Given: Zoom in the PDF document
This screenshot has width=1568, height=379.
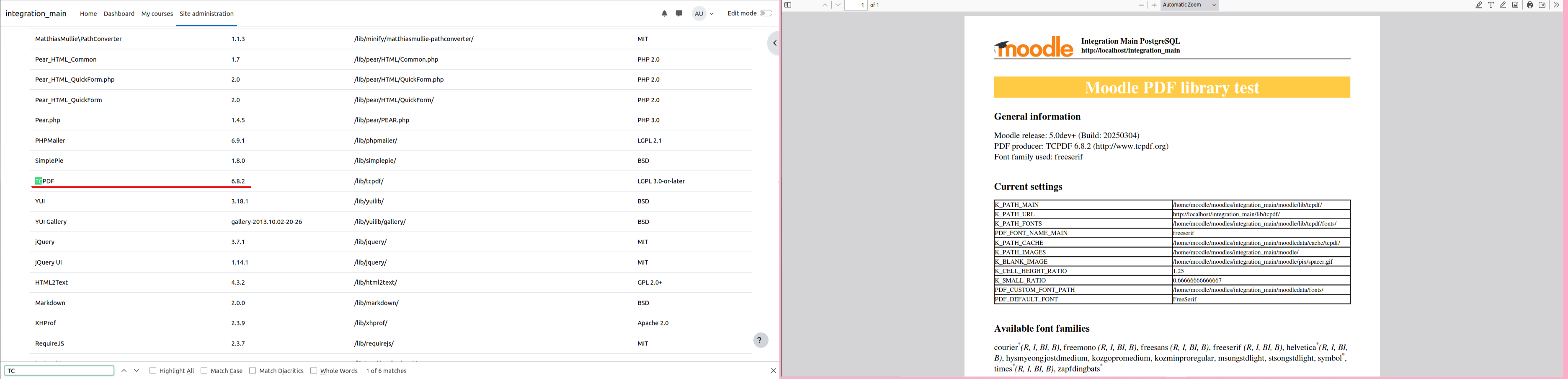Looking at the screenshot, I should (1154, 5).
